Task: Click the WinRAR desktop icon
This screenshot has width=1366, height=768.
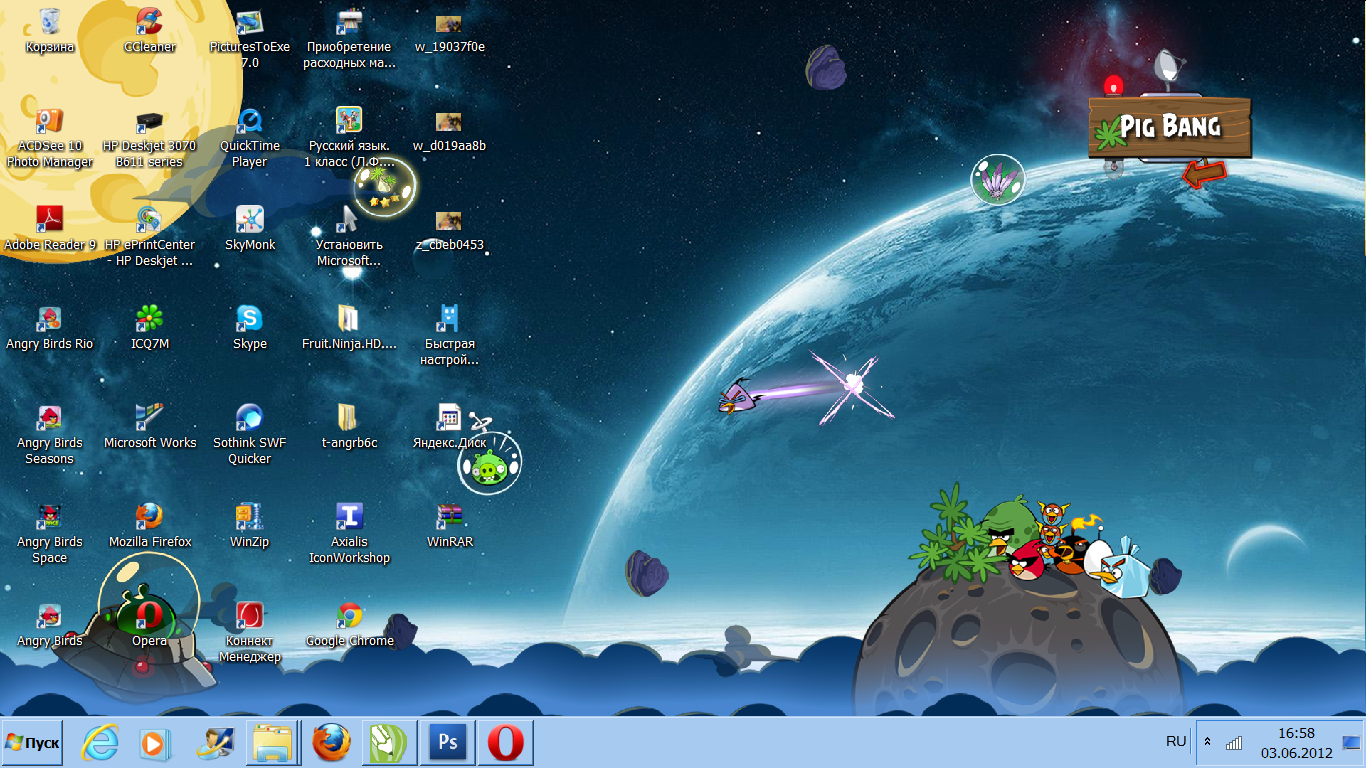Action: pyautogui.click(x=449, y=518)
